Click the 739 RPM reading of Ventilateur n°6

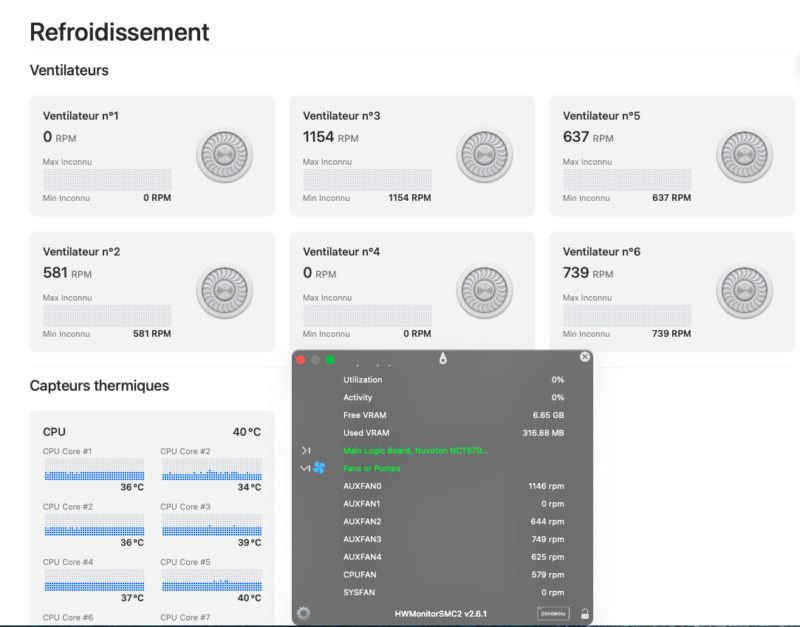pyautogui.click(x=588, y=273)
